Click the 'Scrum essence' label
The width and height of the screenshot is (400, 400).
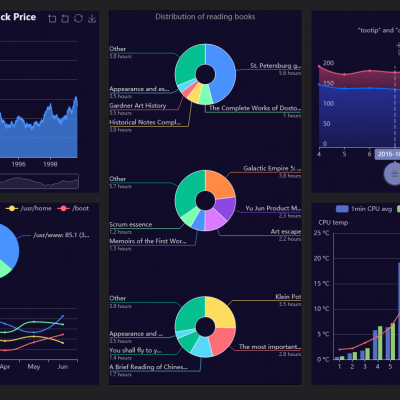[131, 225]
